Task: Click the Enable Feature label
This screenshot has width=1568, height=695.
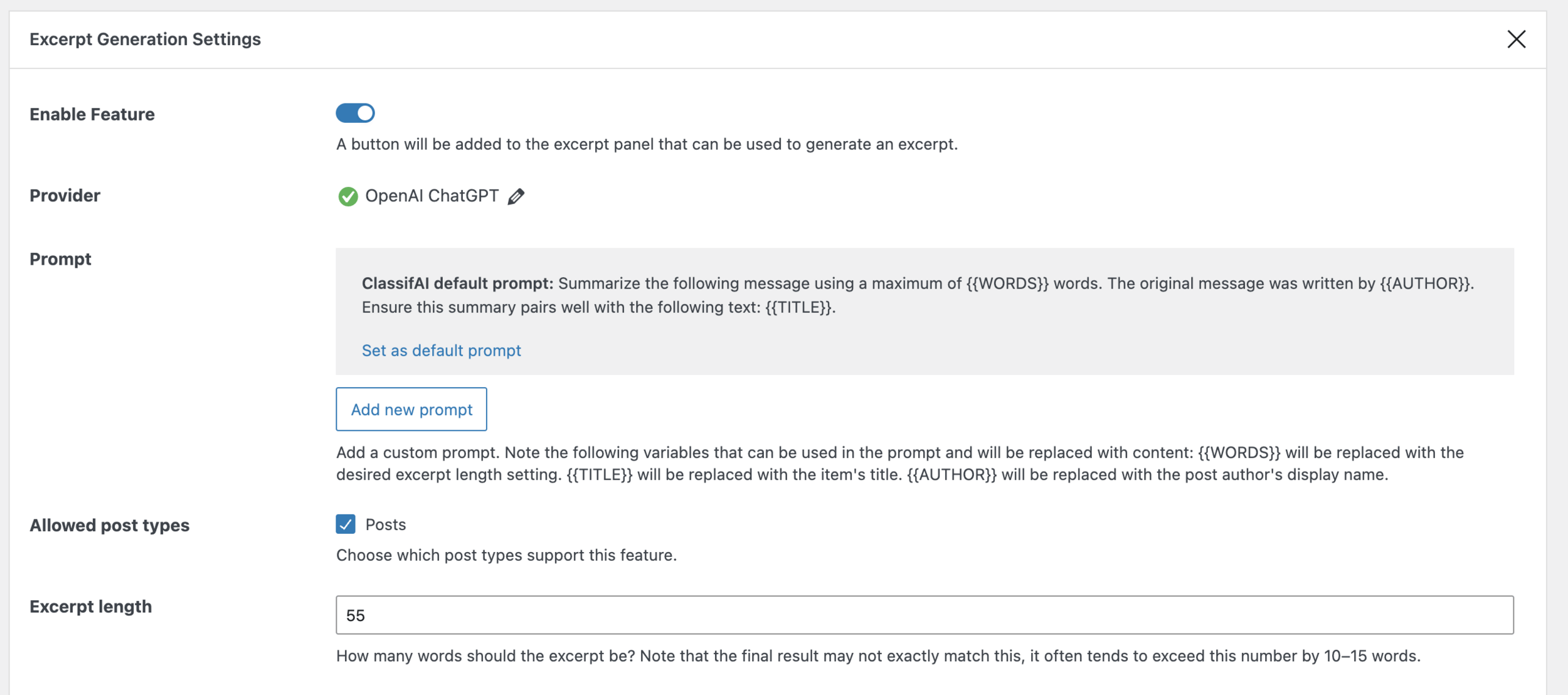Action: point(92,114)
